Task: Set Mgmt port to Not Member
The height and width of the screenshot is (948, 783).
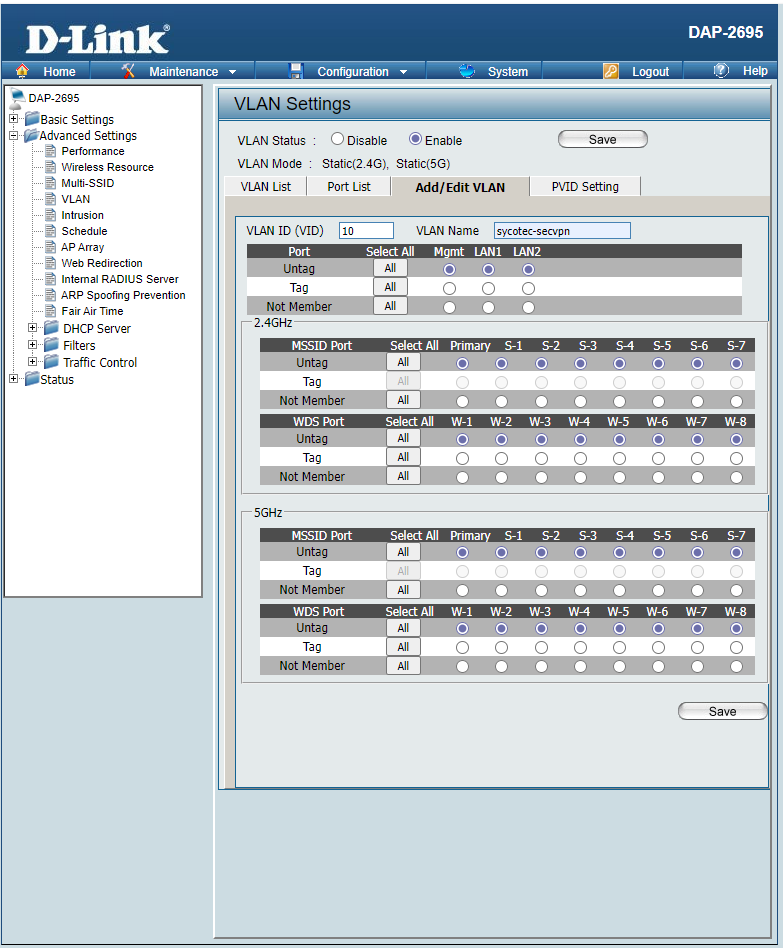Action: [x=449, y=307]
